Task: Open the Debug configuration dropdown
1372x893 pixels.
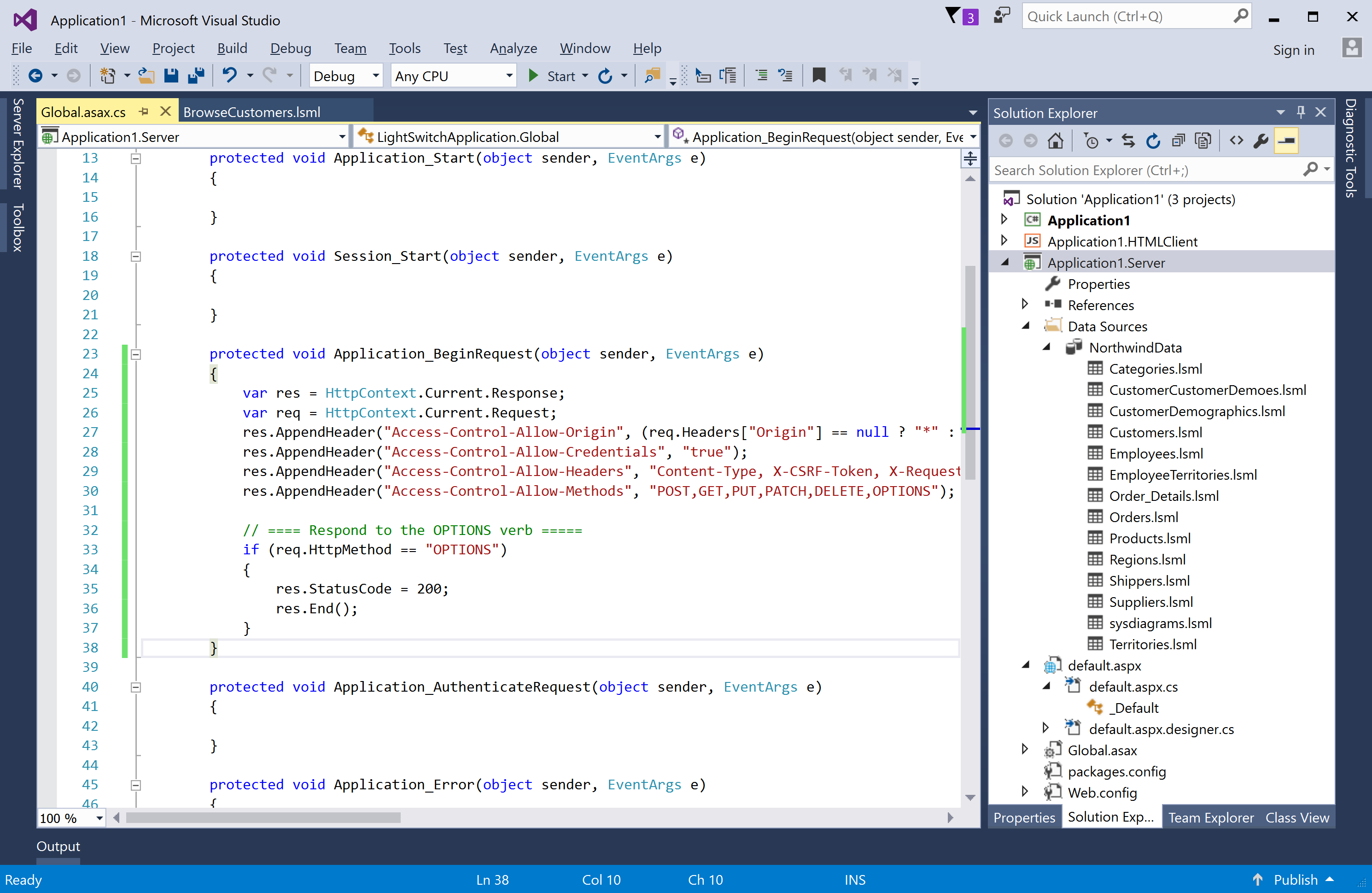Action: tap(346, 76)
